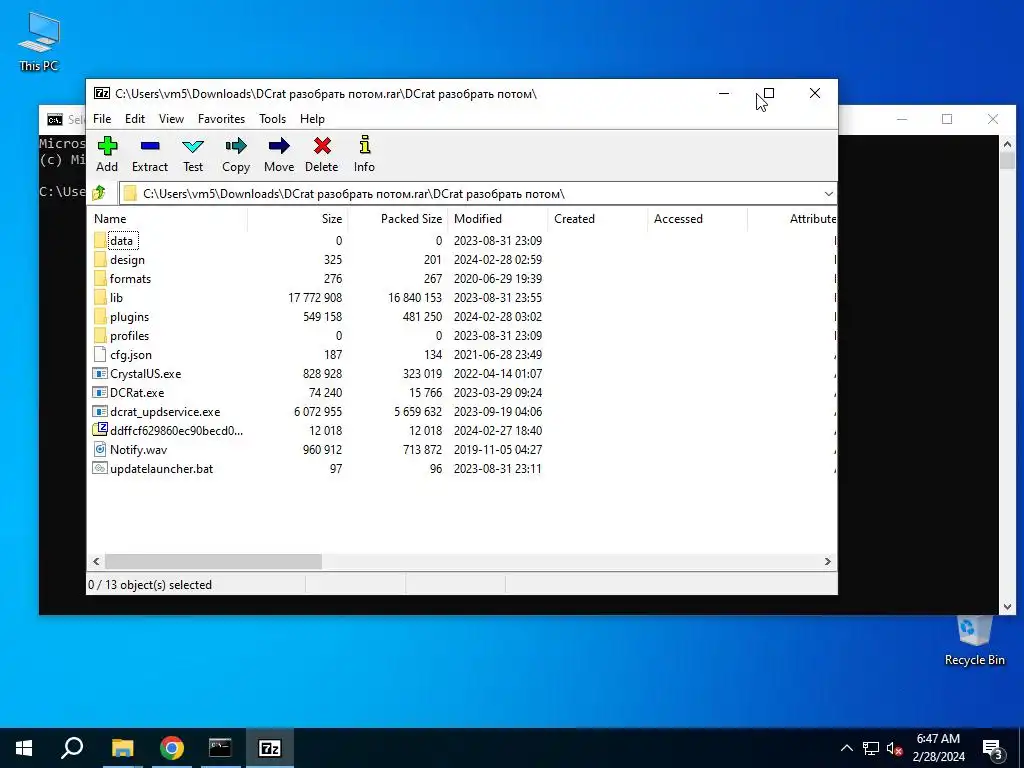The height and width of the screenshot is (768, 1024).
Task: Select the data folder icon
Action: click(x=100, y=240)
